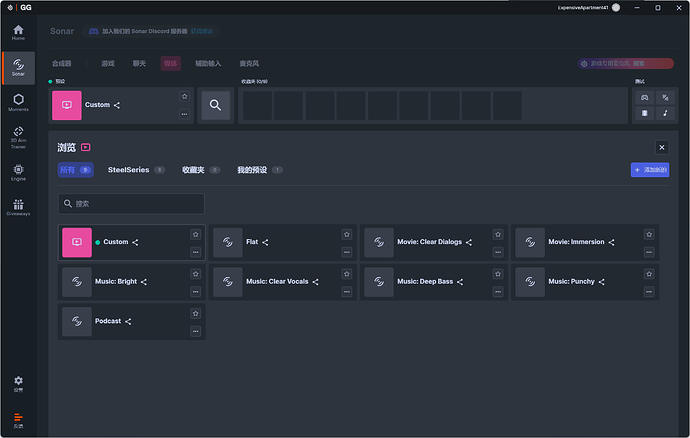The height and width of the screenshot is (438, 690).
Task: Switch to the SteelSeries presets tab
Action: pyautogui.click(x=129, y=170)
